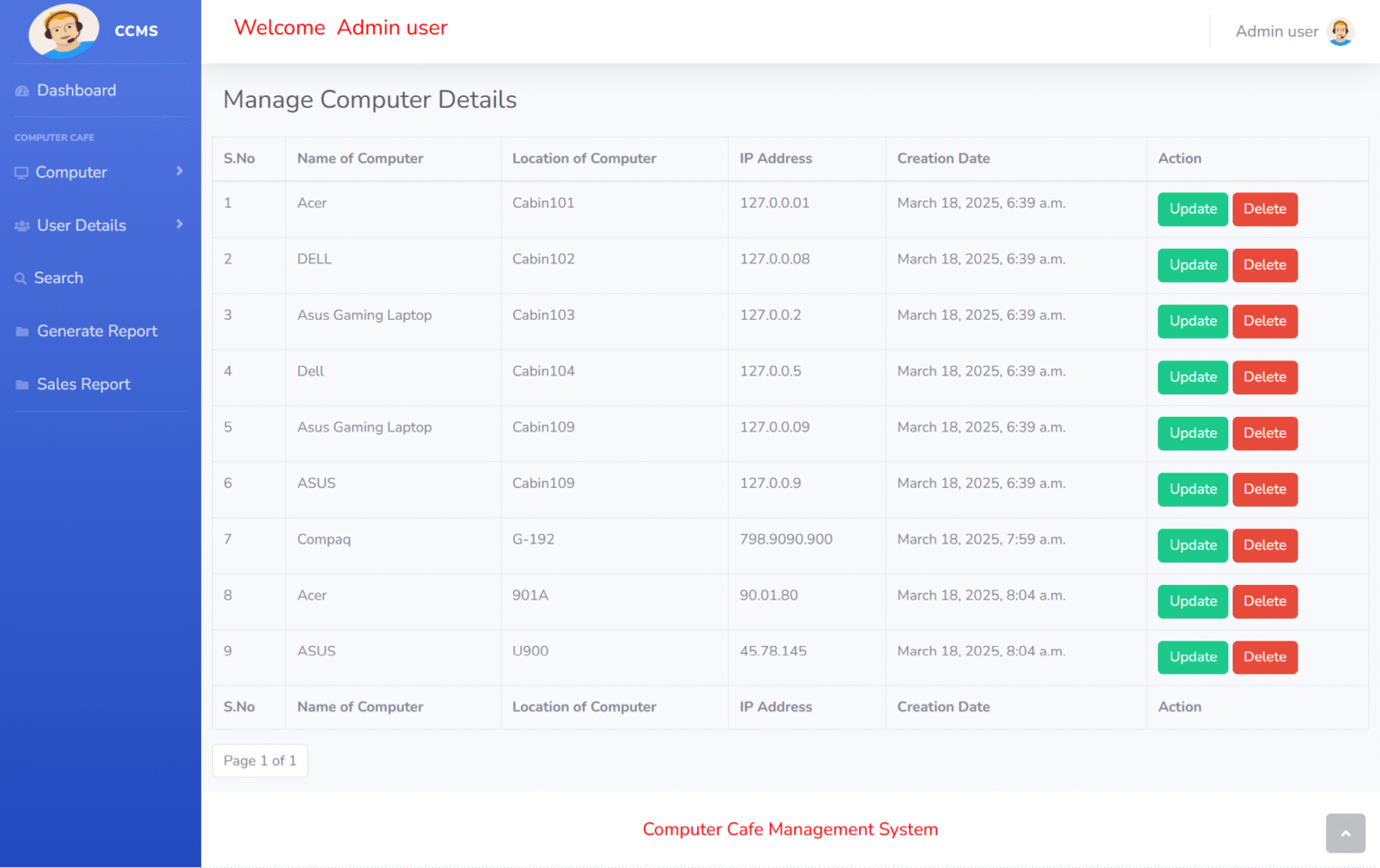Viewport: 1380px width, 868px height.
Task: Click the Computer monitor icon in sidebar
Action: 22,172
